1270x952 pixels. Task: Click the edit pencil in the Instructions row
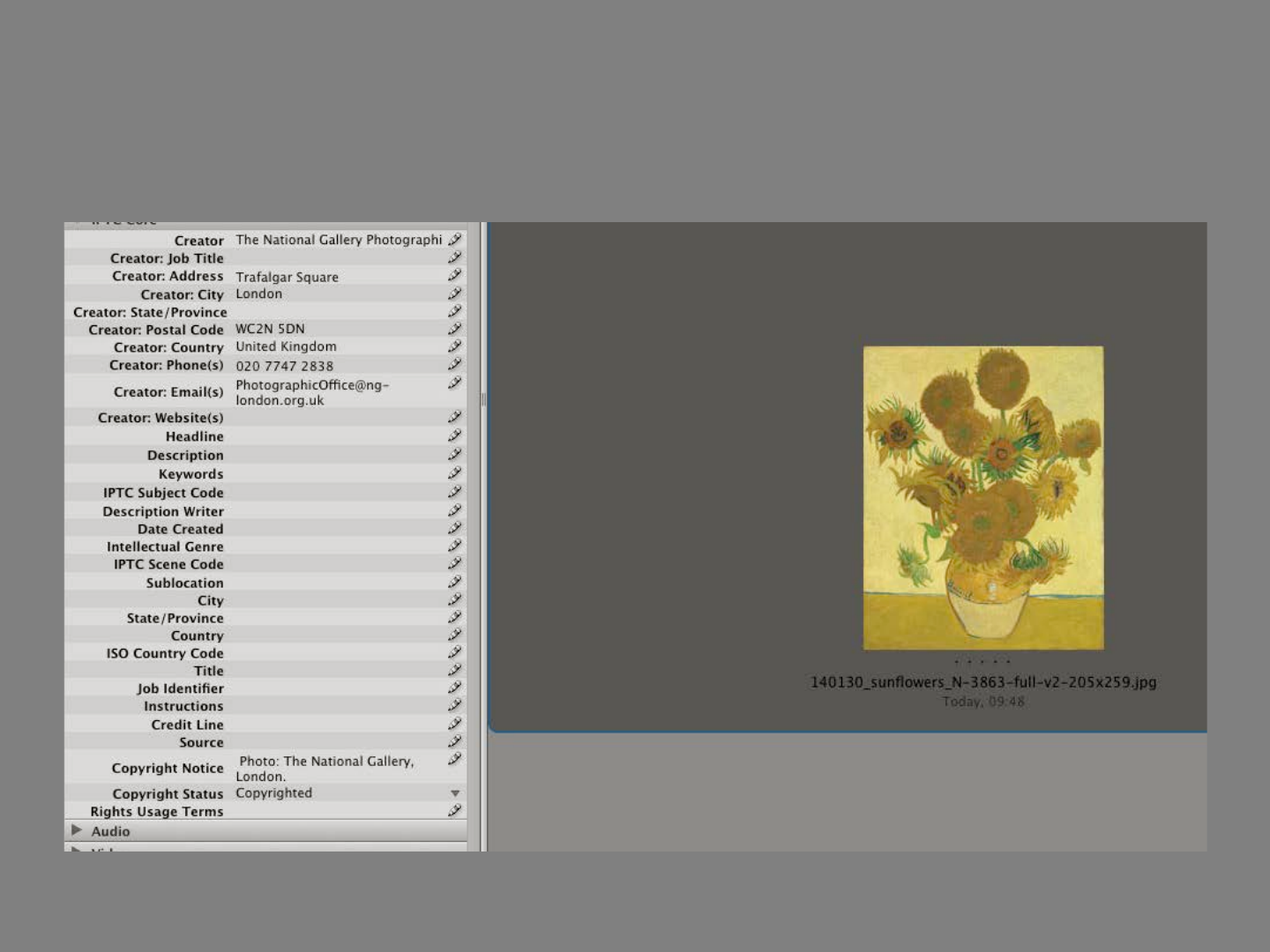[x=455, y=705]
